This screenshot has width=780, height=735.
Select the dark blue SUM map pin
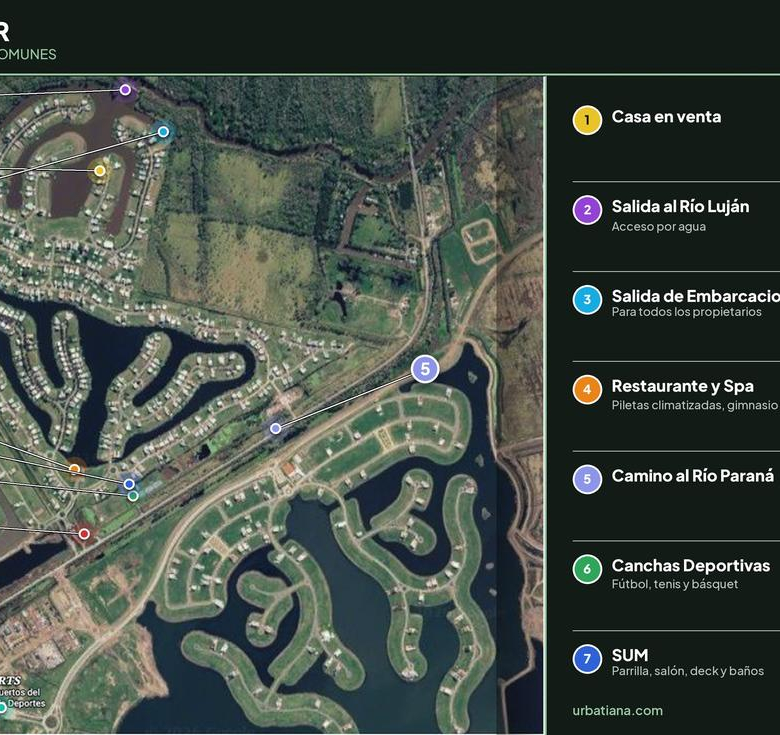click(129, 484)
